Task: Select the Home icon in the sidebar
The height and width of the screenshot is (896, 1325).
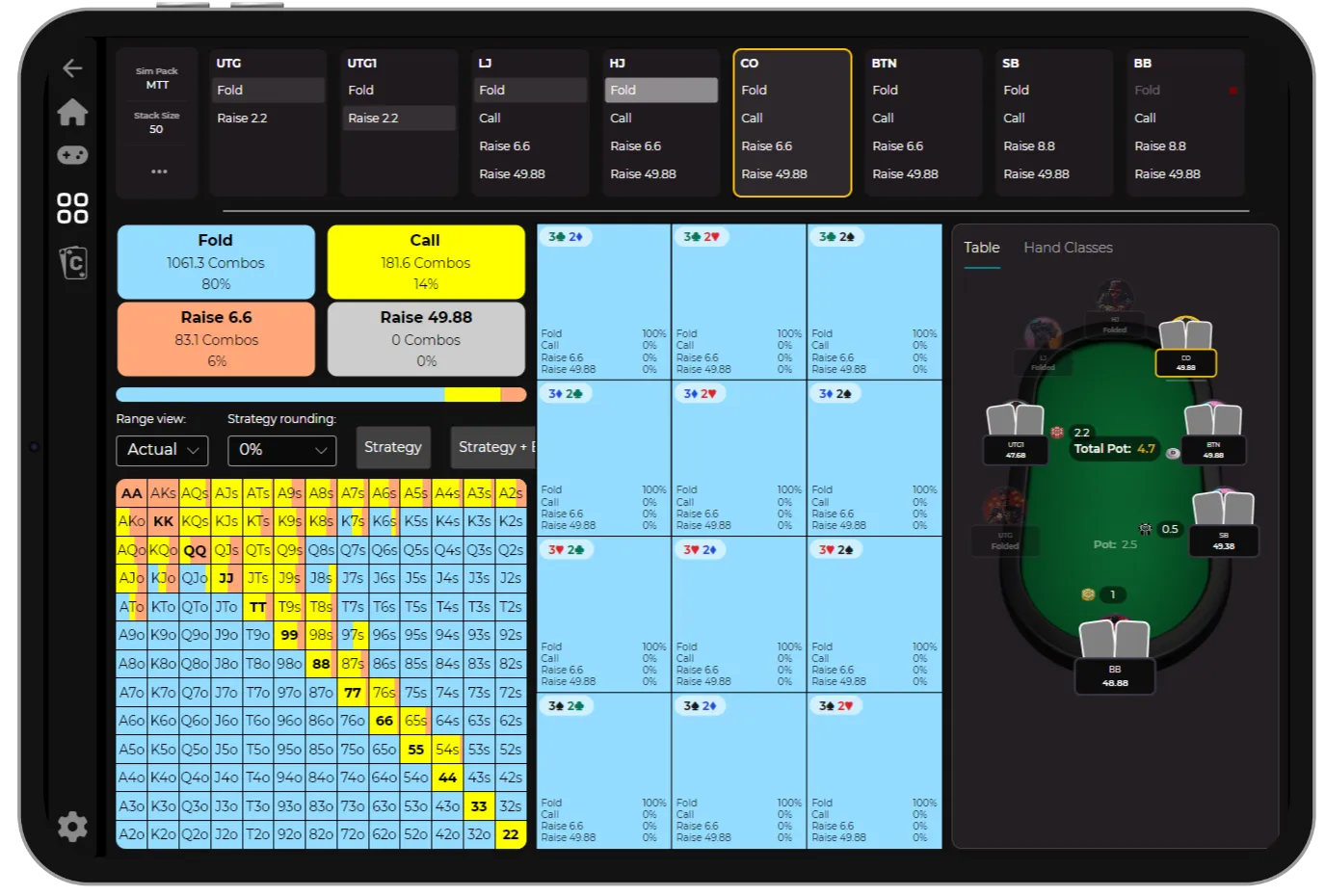Action: pyautogui.click(x=72, y=113)
